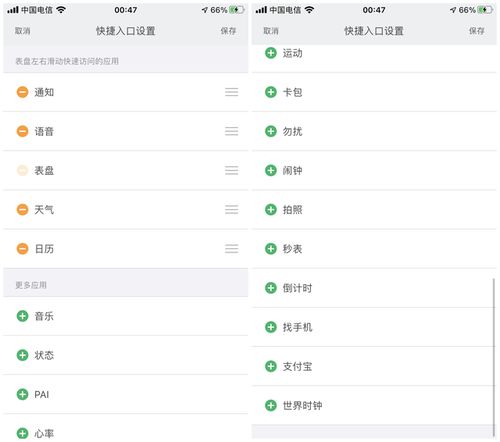Remove 通知 using its orange minus icon
This screenshot has height=442, width=500.
point(22,92)
